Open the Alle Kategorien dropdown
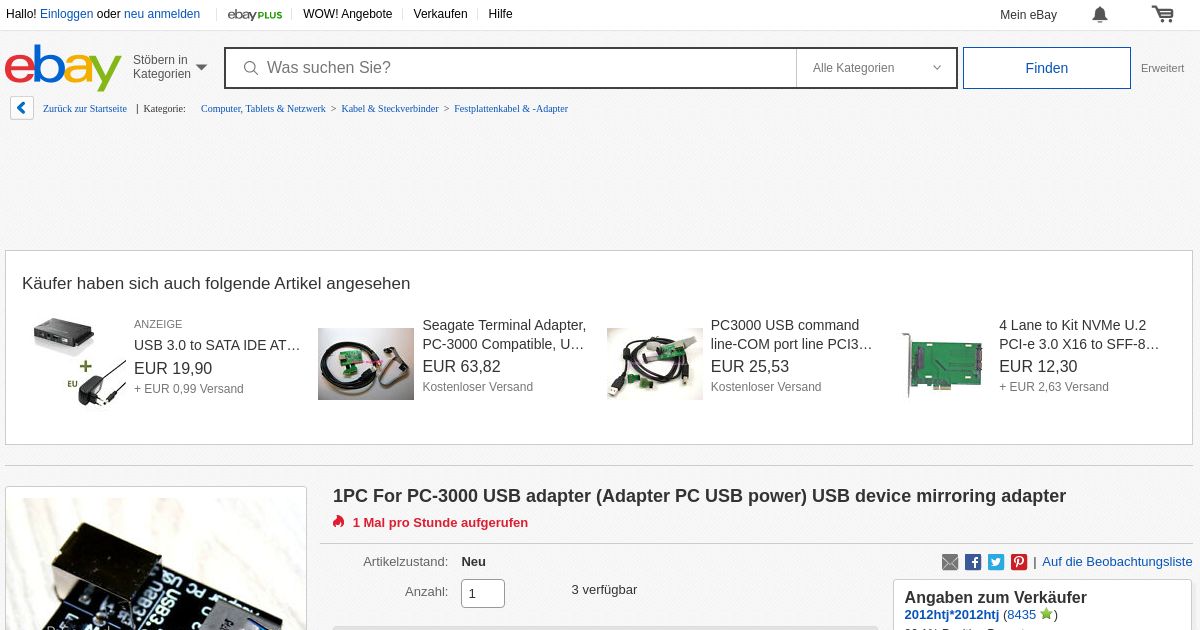 [x=876, y=68]
